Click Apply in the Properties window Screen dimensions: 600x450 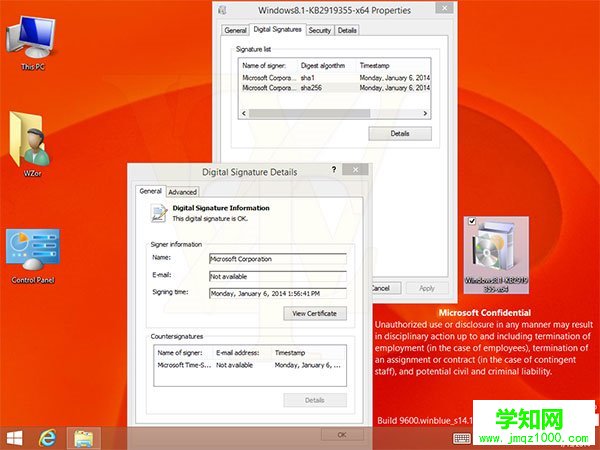(x=427, y=288)
